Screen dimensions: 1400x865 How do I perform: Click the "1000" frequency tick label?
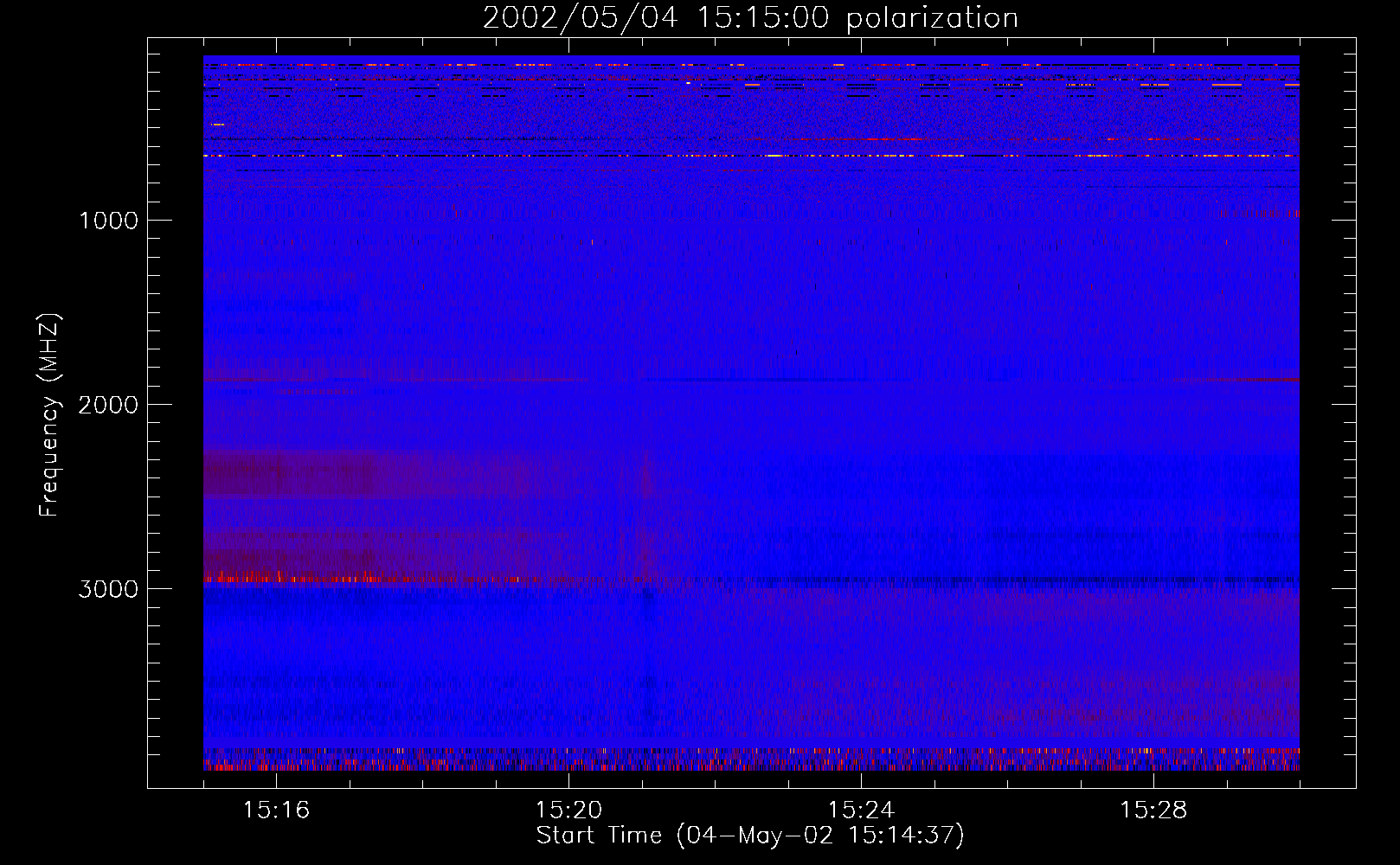(108, 221)
